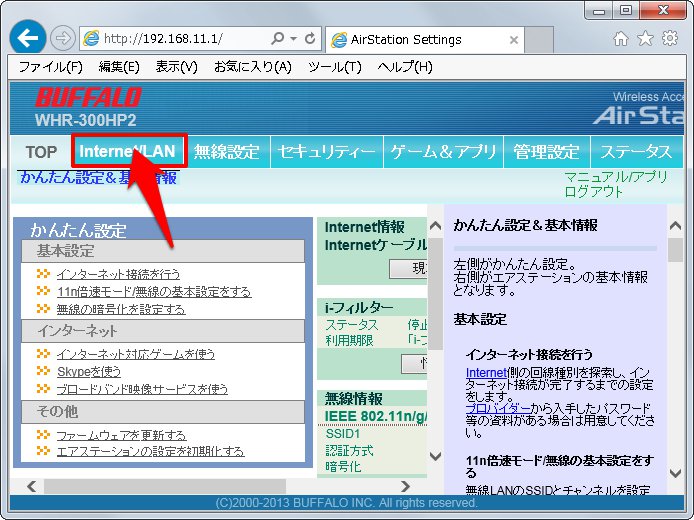Click the search magnifier in address bar

pyautogui.click(x=277, y=39)
